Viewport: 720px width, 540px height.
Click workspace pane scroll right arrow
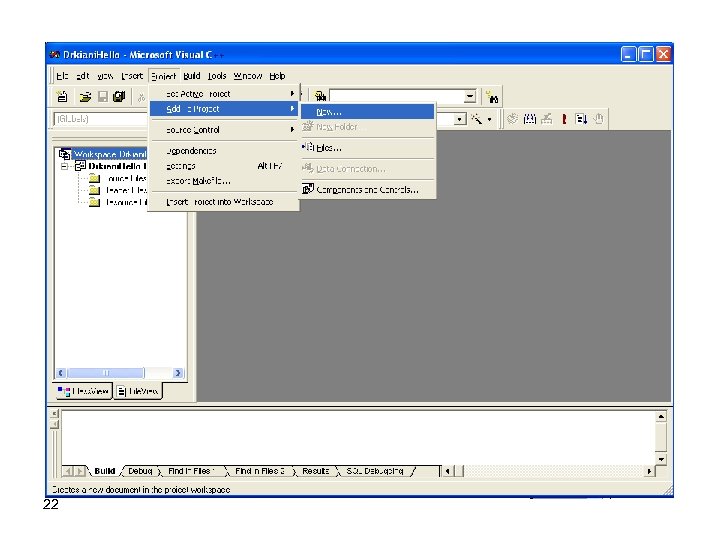pyautogui.click(x=178, y=373)
